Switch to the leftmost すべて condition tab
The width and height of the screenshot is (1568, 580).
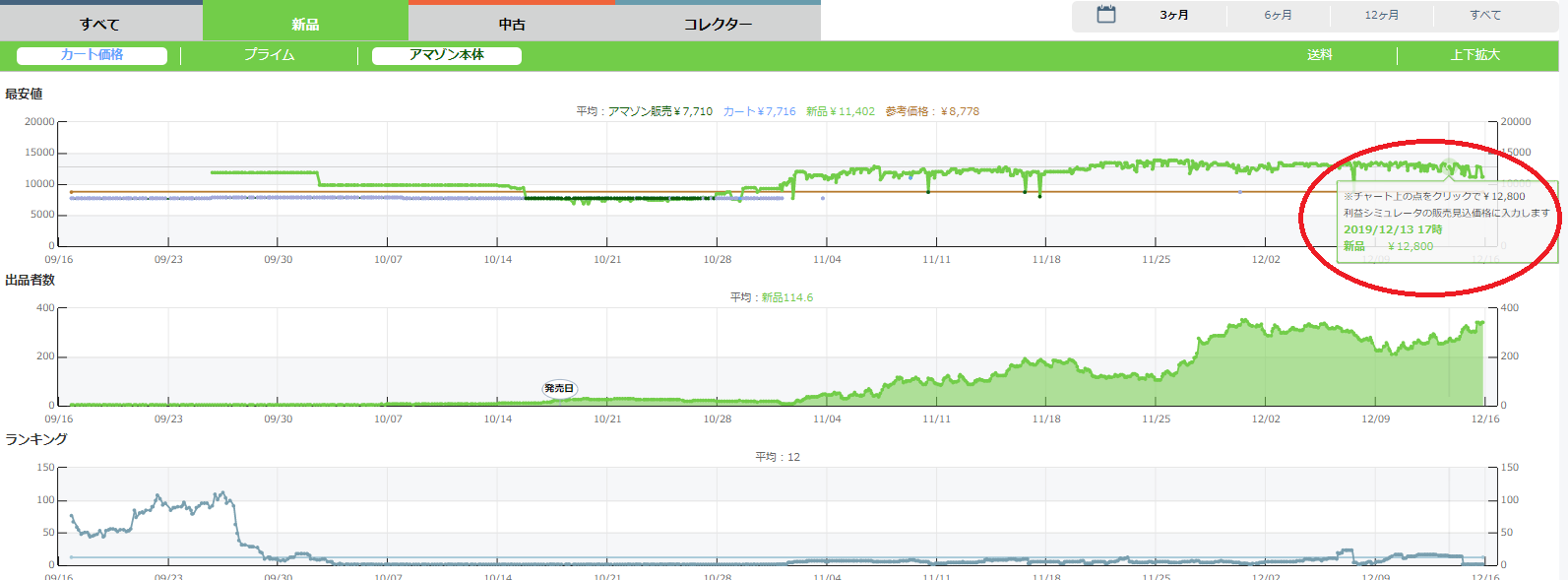click(99, 24)
